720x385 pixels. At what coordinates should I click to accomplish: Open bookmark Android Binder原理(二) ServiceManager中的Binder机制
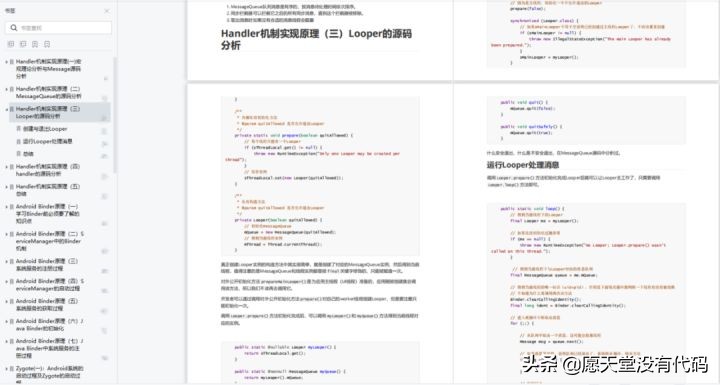tap(50, 241)
